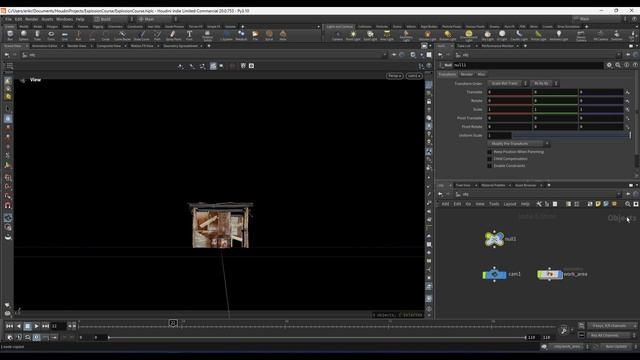Open rotation order Rx Ry Rz dropdown

coord(544,83)
